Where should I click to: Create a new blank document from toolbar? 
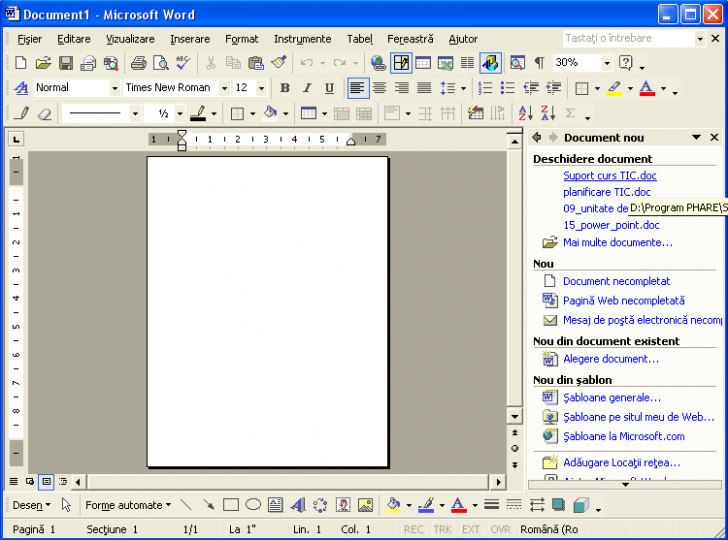tap(20, 63)
